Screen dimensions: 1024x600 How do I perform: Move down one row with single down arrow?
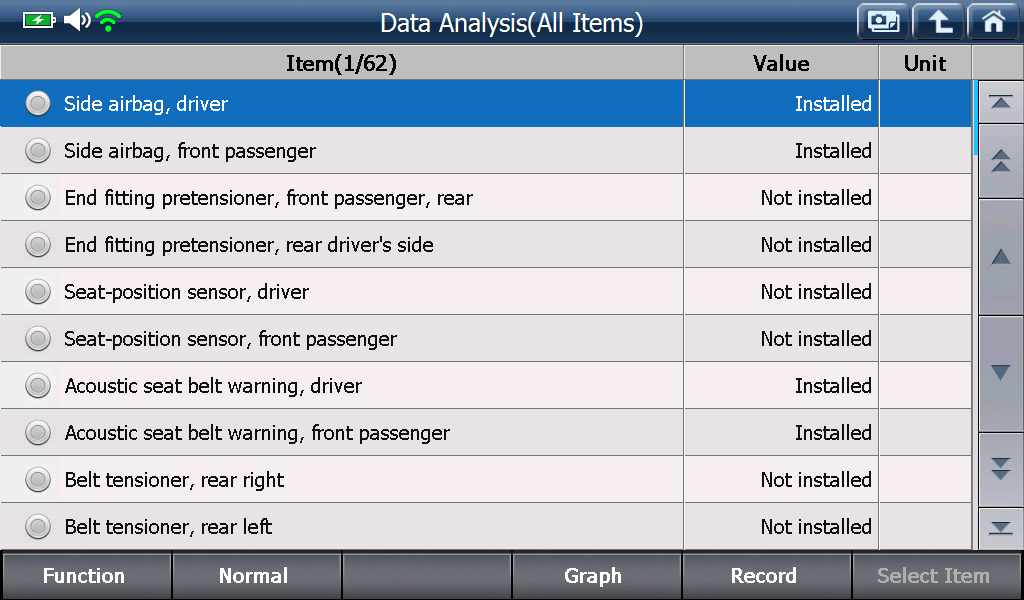[x=1000, y=373]
